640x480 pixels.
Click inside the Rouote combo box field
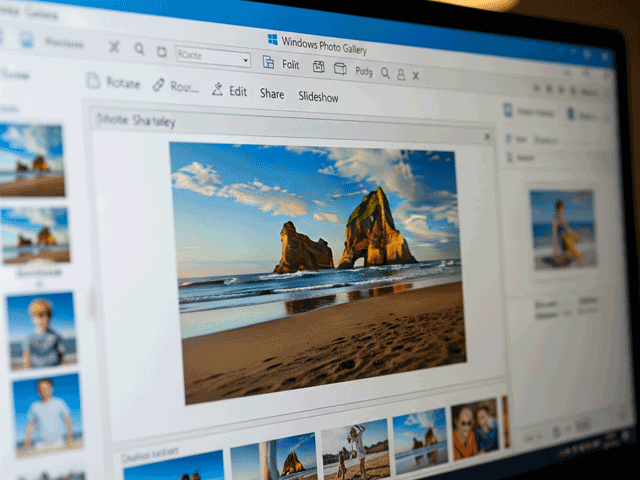[x=213, y=57]
